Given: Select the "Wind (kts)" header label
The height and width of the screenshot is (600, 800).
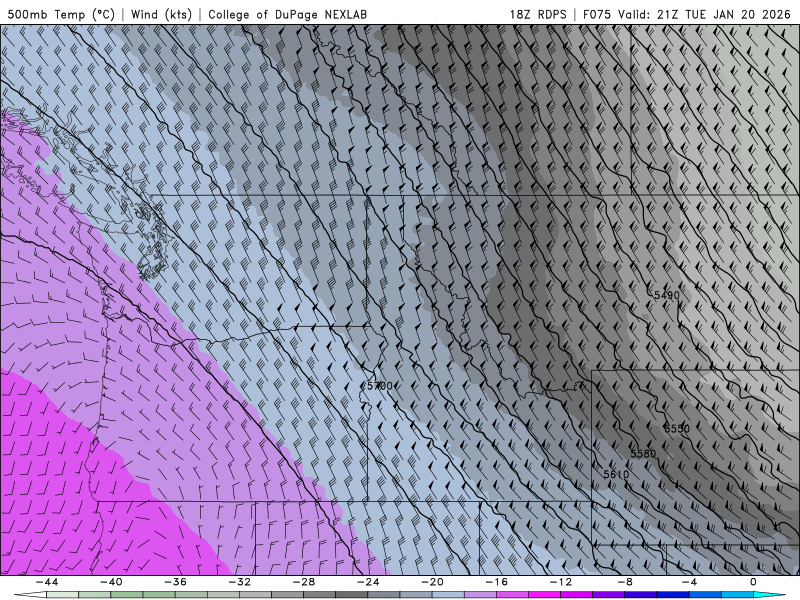Looking at the screenshot, I should [x=161, y=14].
